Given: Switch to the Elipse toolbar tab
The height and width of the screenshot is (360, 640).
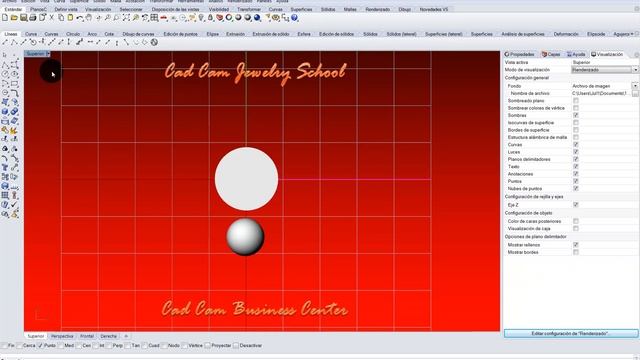Looking at the screenshot, I should [x=212, y=34].
